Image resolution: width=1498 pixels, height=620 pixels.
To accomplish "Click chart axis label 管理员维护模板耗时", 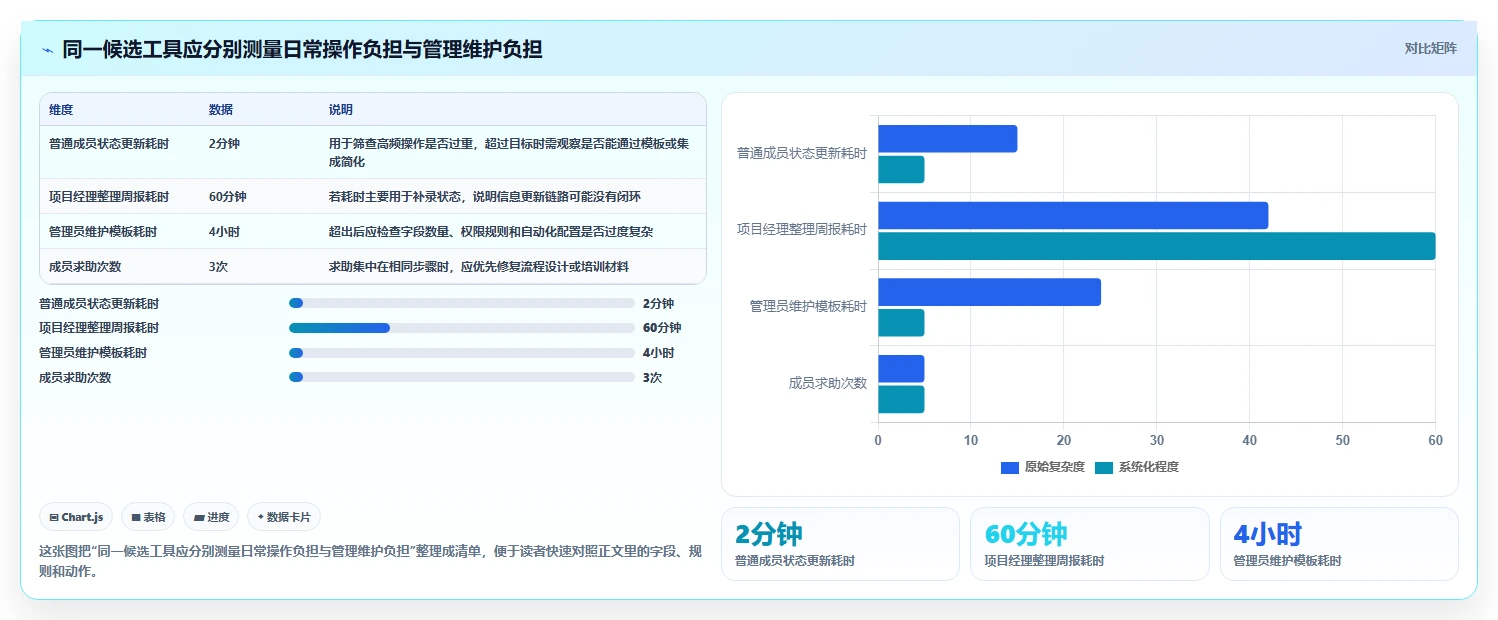I will (x=808, y=306).
